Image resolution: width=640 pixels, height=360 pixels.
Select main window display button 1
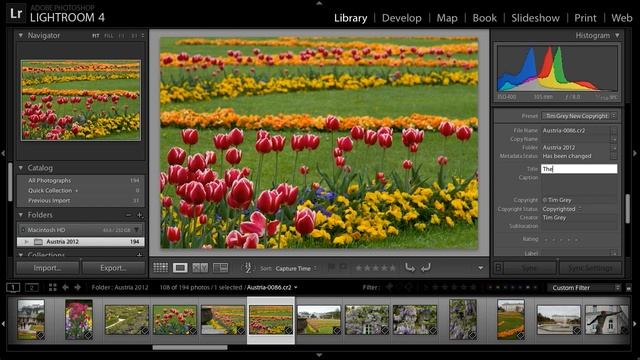coord(13,288)
